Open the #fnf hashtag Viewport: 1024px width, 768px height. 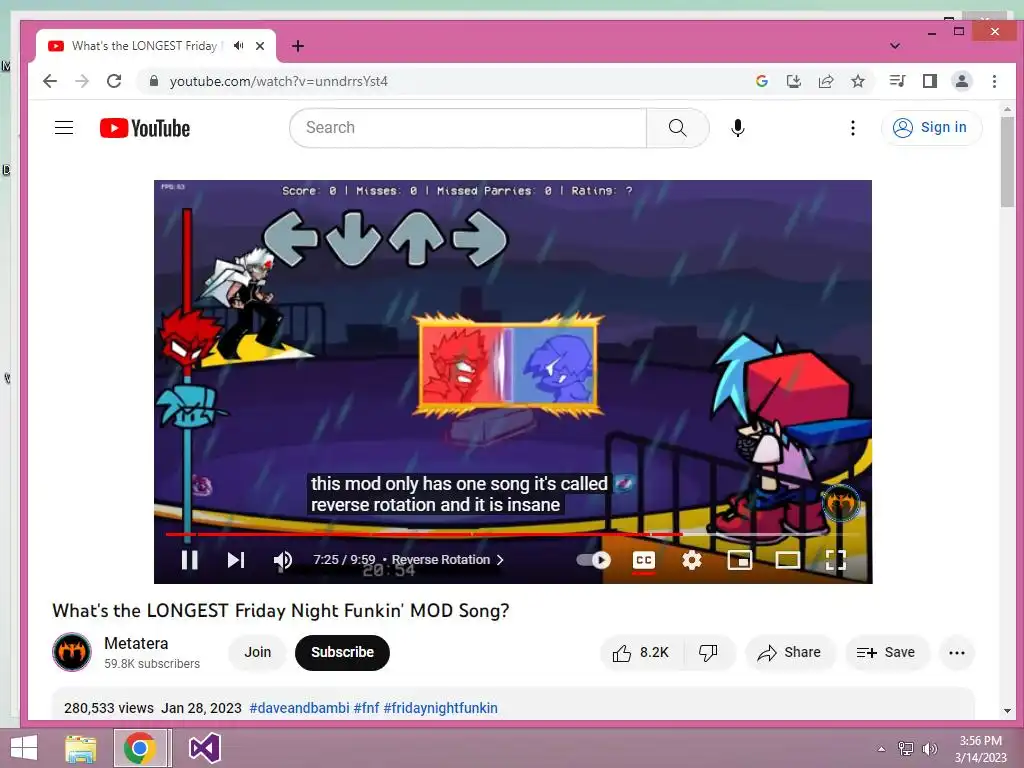click(366, 708)
